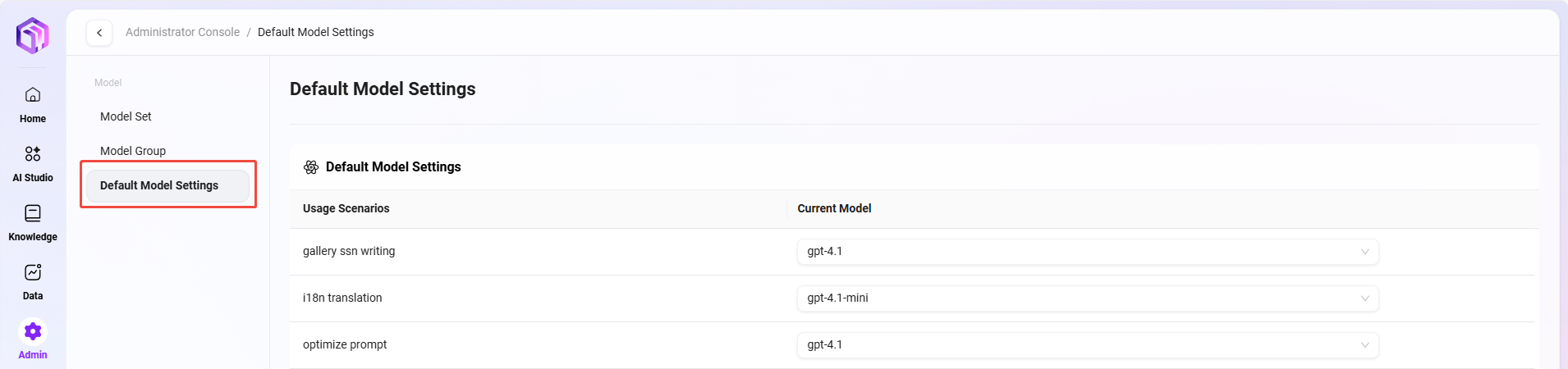Click the back arrow button
Image resolution: width=1568 pixels, height=369 pixels.
click(x=99, y=33)
